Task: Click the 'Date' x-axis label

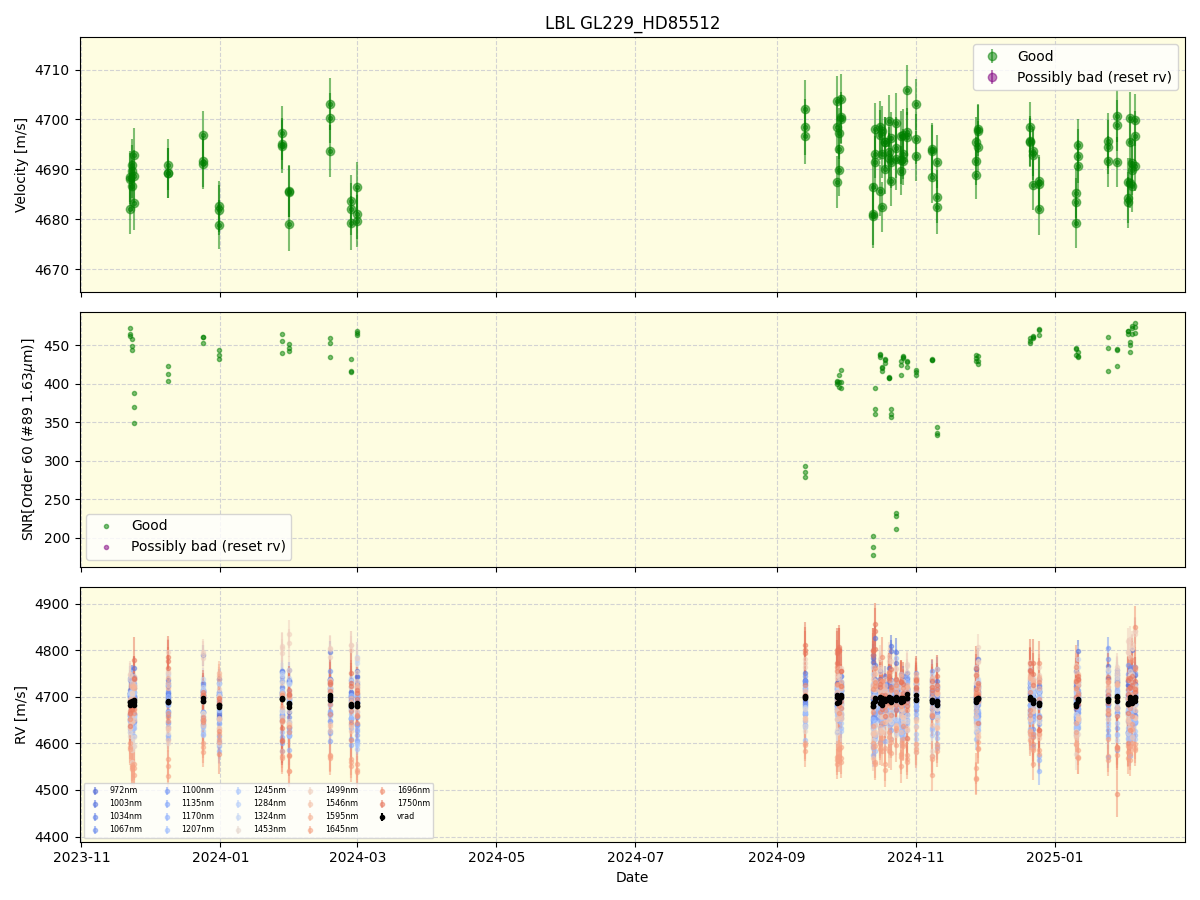Action: pyautogui.click(x=632, y=877)
